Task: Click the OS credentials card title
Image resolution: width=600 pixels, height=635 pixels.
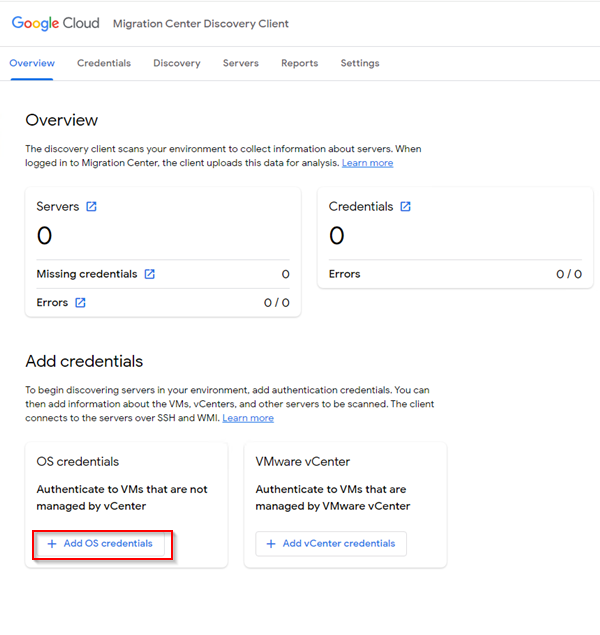Action: click(x=78, y=462)
